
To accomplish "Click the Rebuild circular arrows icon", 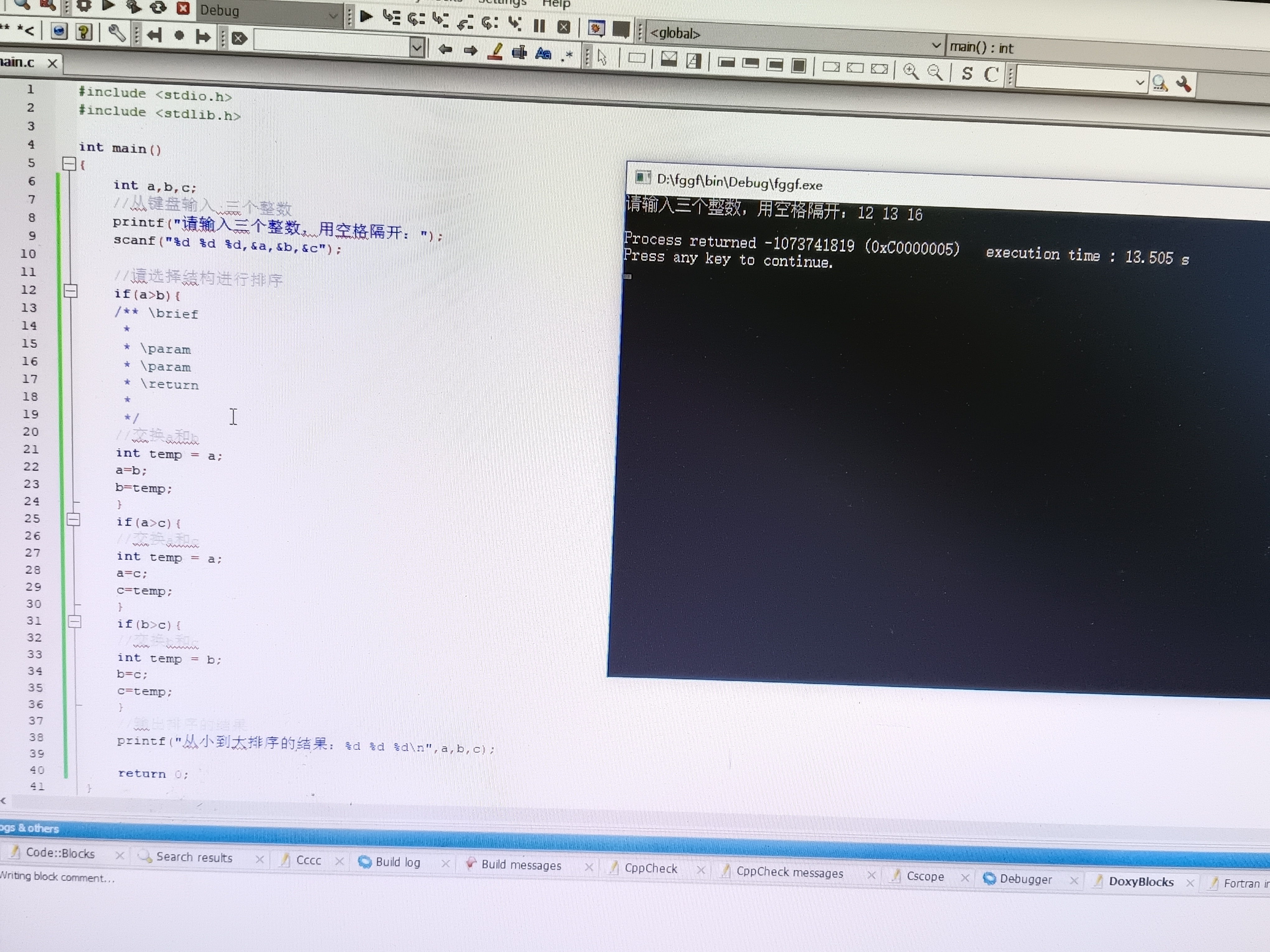I will 158,7.
